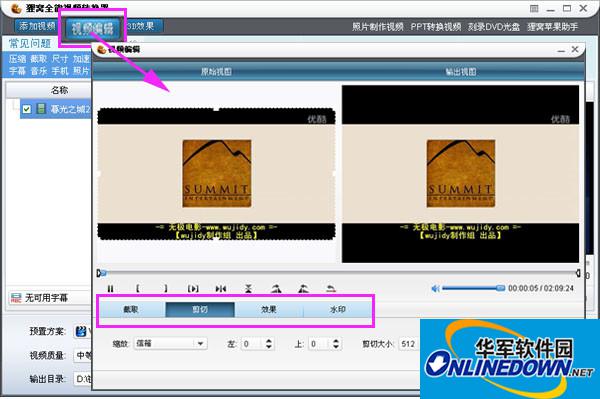Image resolution: width=600 pixels, height=399 pixels.
Task: Set clip start with left bracket icon
Action: coord(138,288)
